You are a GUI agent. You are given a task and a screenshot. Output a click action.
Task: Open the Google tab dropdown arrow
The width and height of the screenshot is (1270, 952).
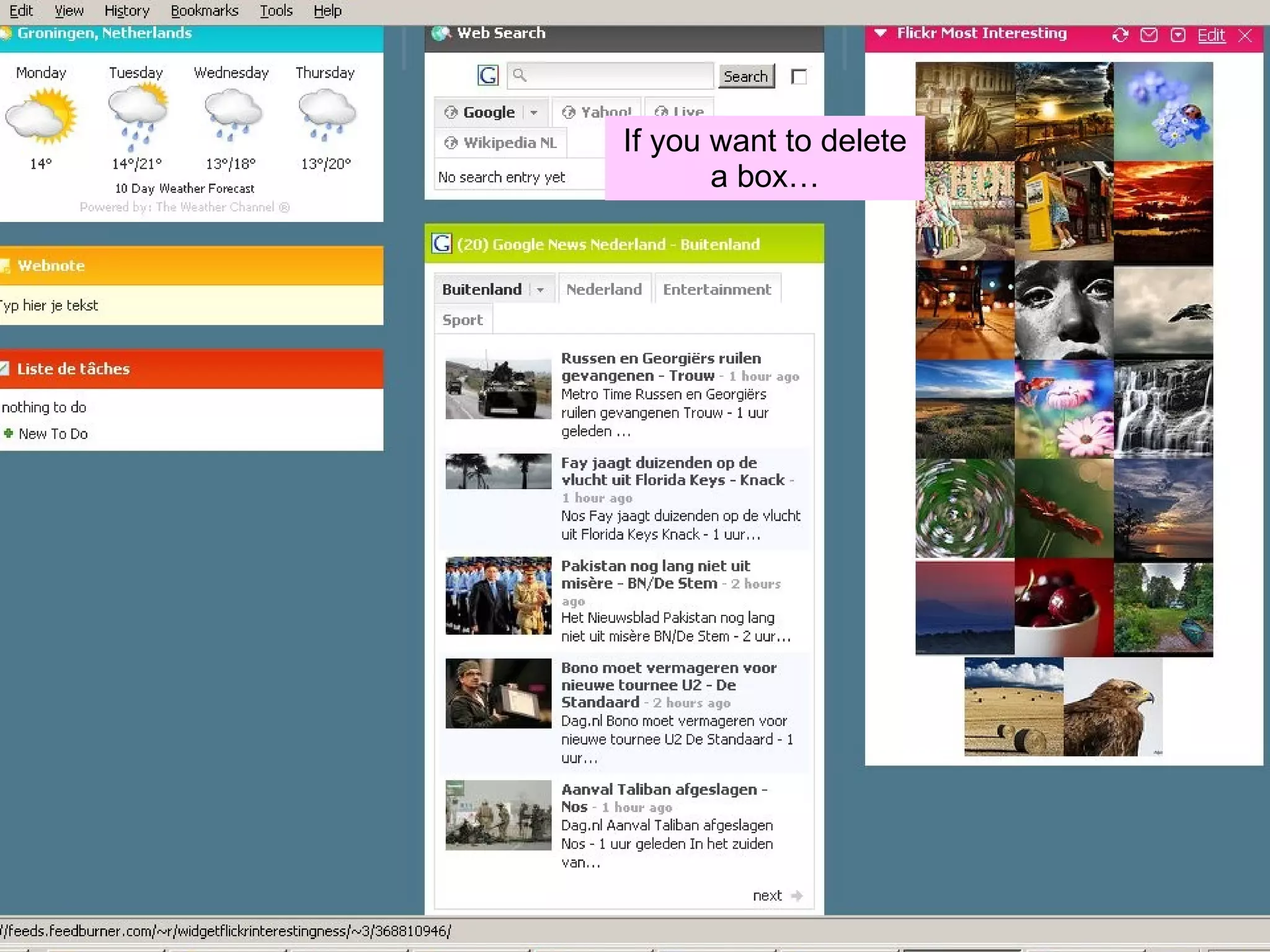point(534,113)
